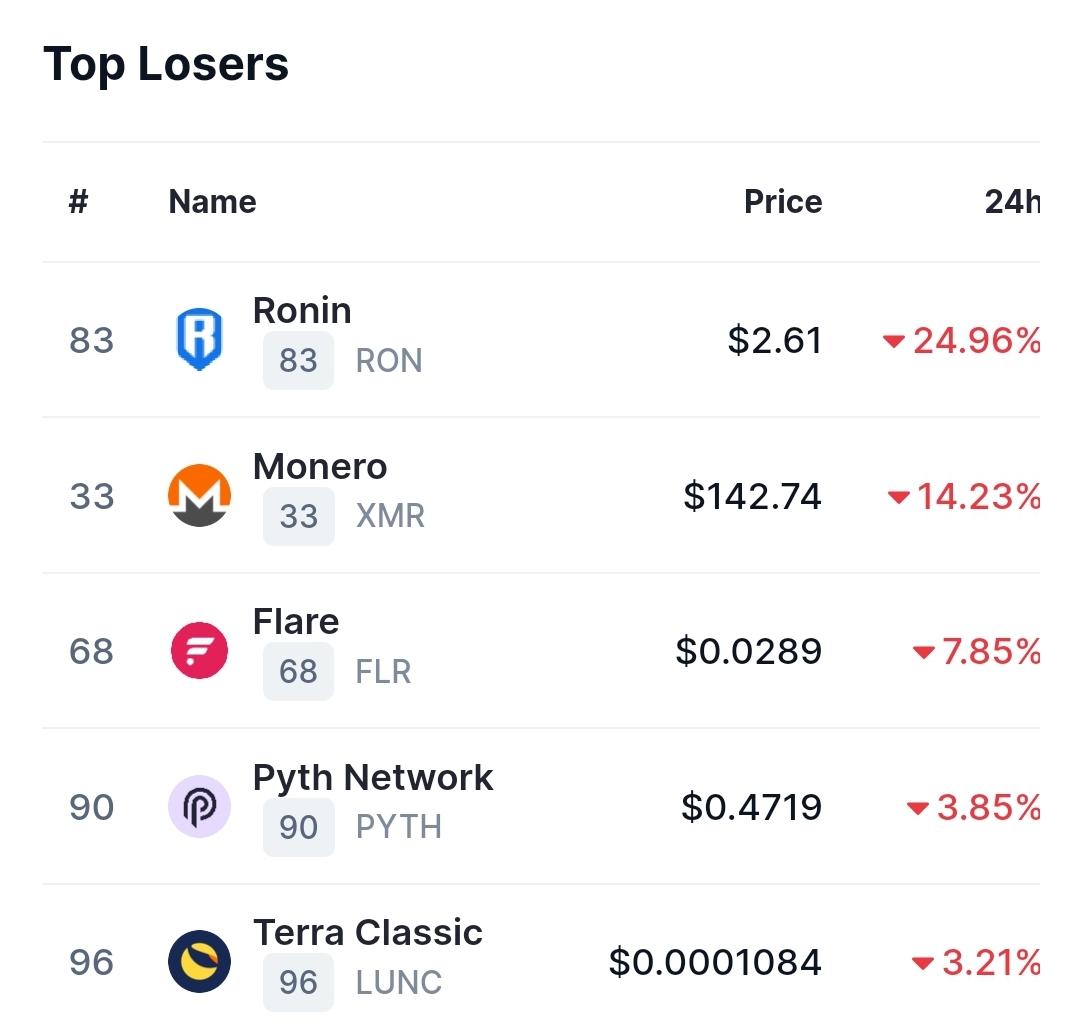Click the Monero price $142.74
The image size is (1080, 1033).
click(x=752, y=496)
